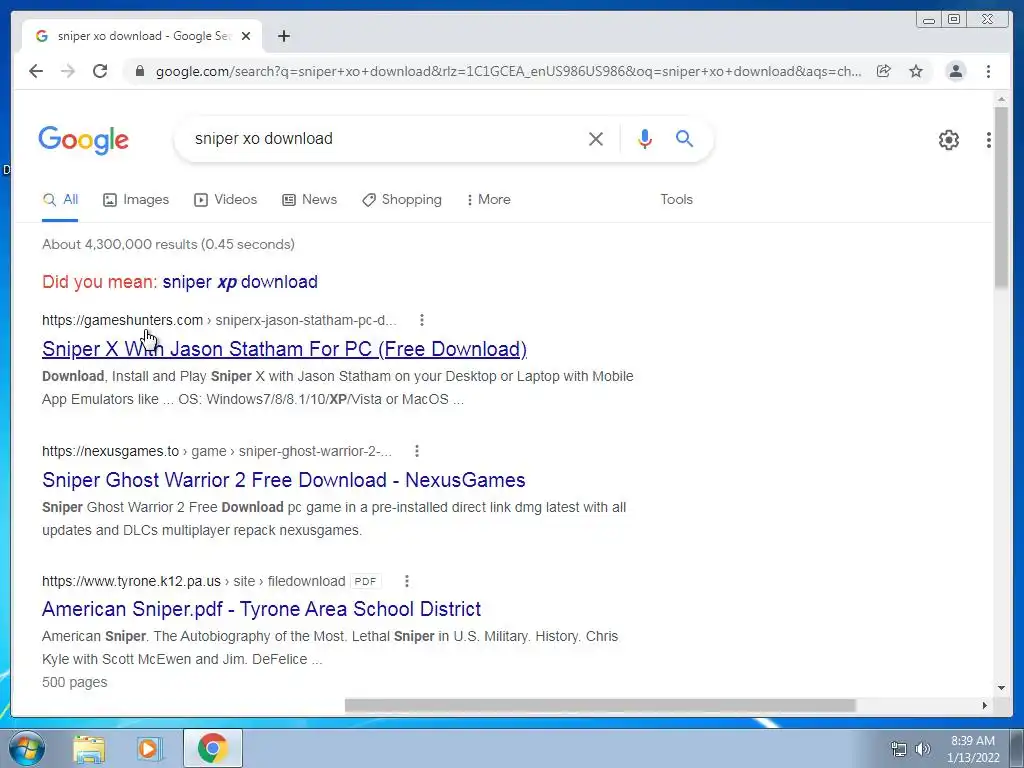Reload the current page
This screenshot has width=1024, height=768.
[x=100, y=71]
